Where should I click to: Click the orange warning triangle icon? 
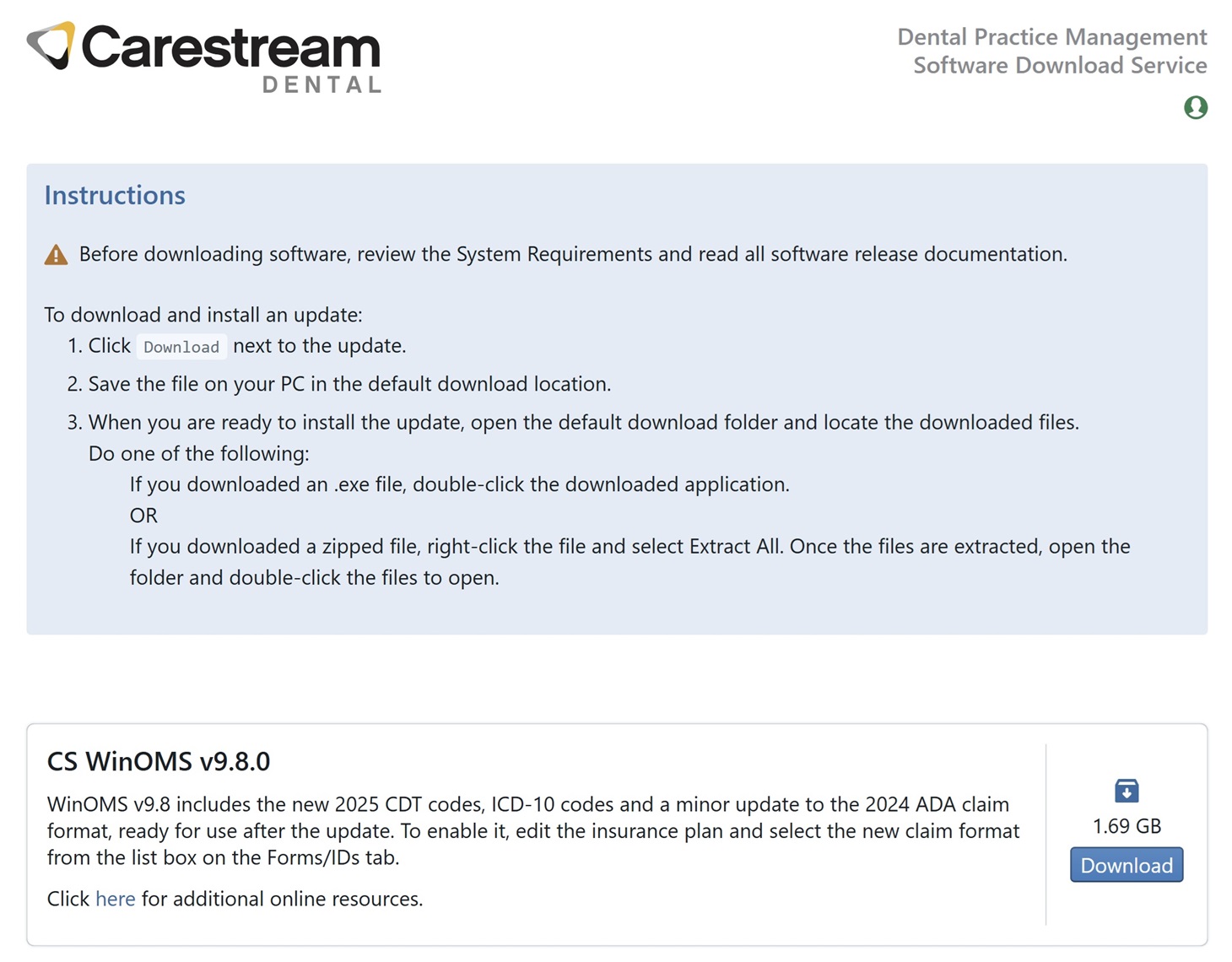(x=57, y=255)
